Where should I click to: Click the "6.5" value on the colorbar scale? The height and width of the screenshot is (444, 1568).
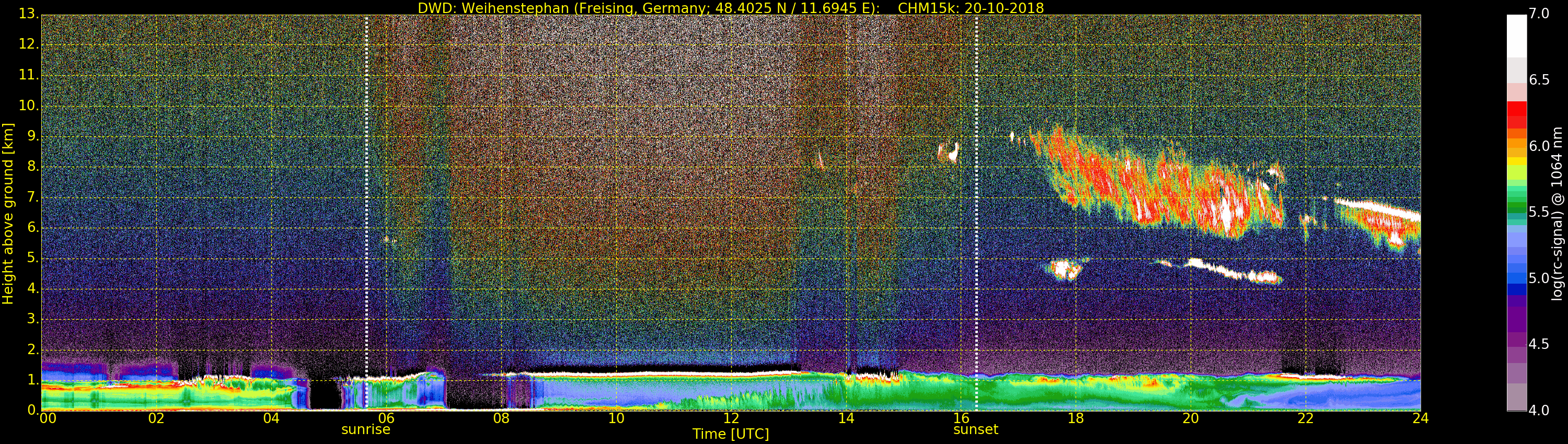[x=1539, y=80]
